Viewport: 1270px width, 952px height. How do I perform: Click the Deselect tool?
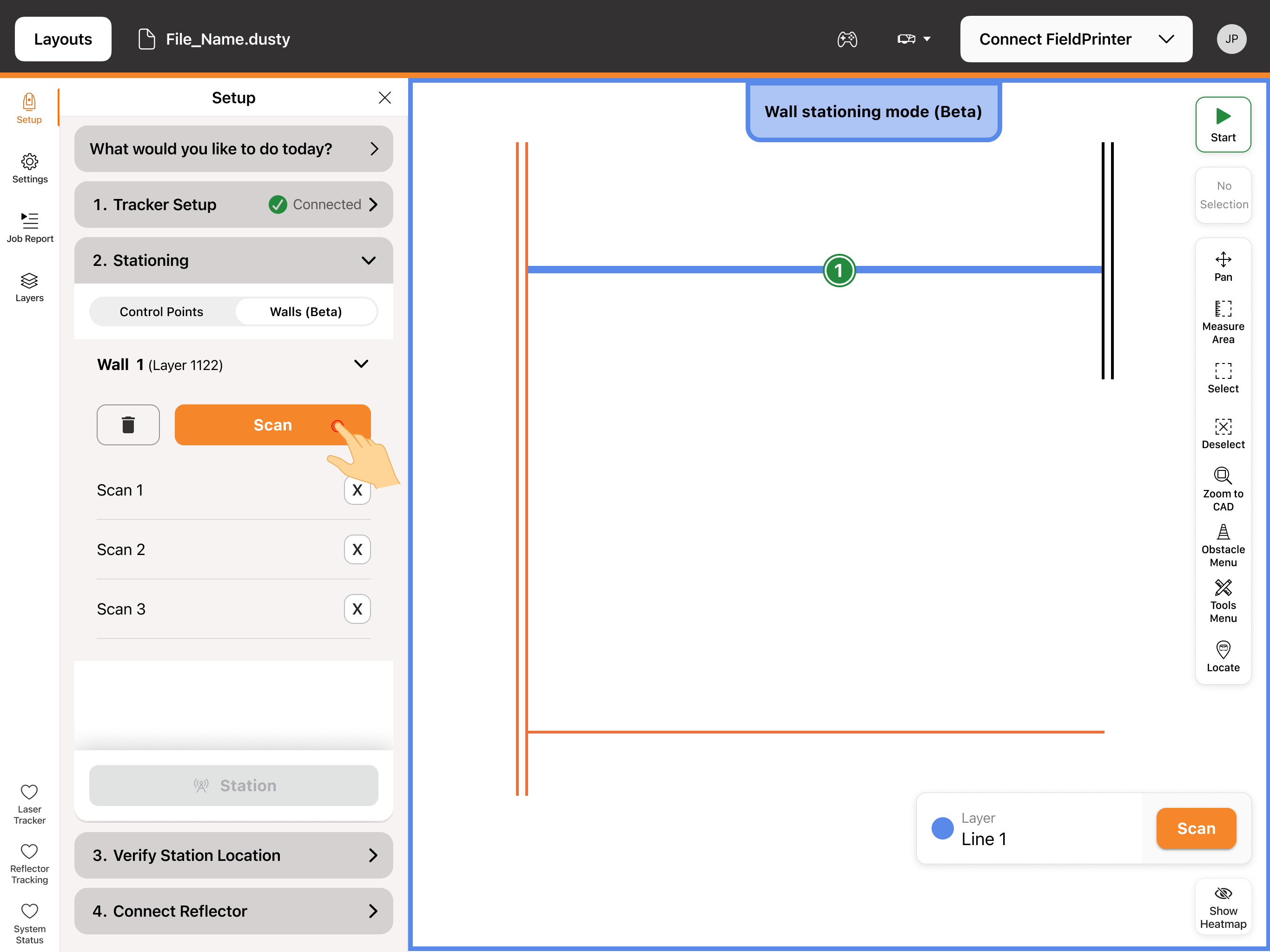(x=1223, y=434)
